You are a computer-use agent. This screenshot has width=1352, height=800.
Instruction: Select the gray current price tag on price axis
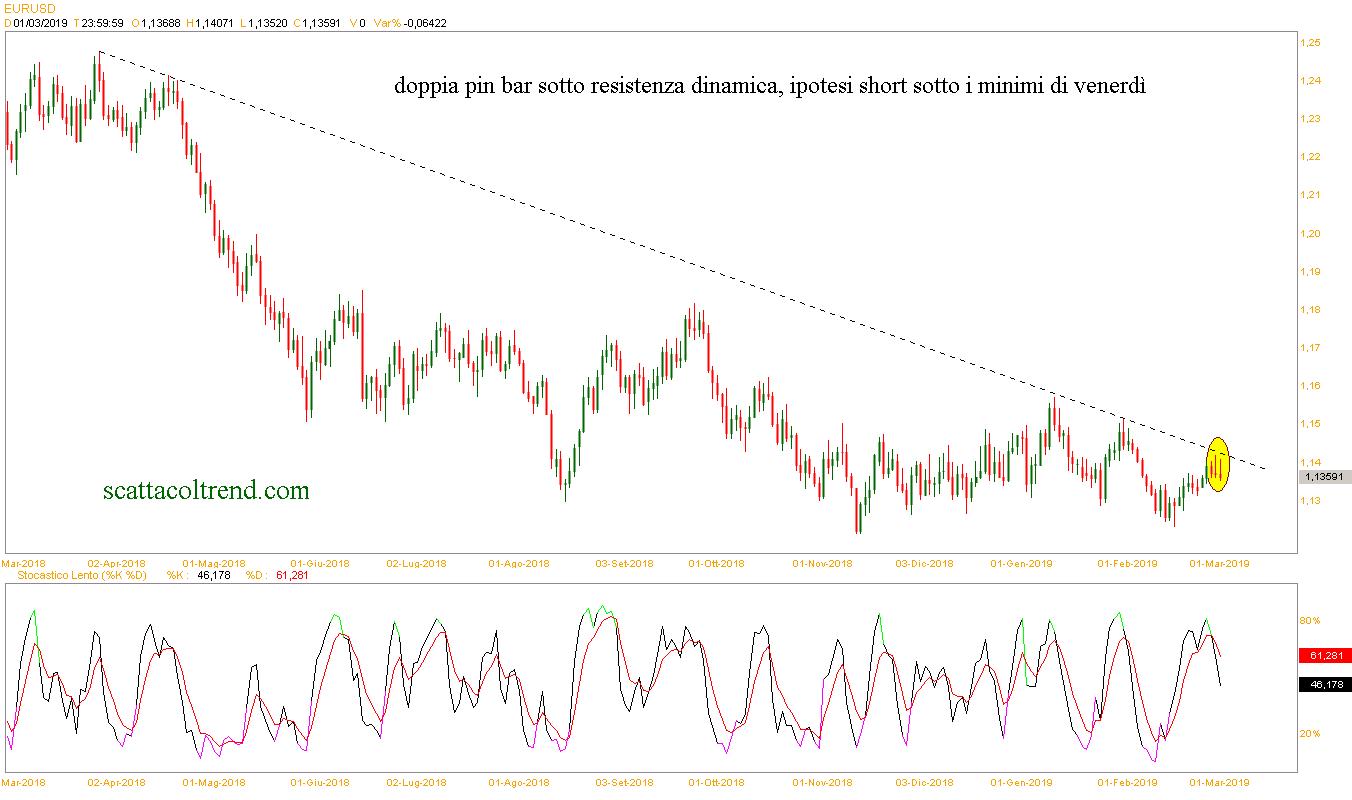[x=1322, y=477]
